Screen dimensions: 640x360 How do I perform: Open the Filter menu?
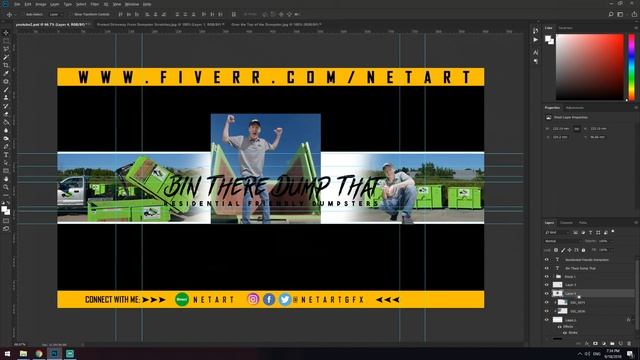tap(95, 4)
